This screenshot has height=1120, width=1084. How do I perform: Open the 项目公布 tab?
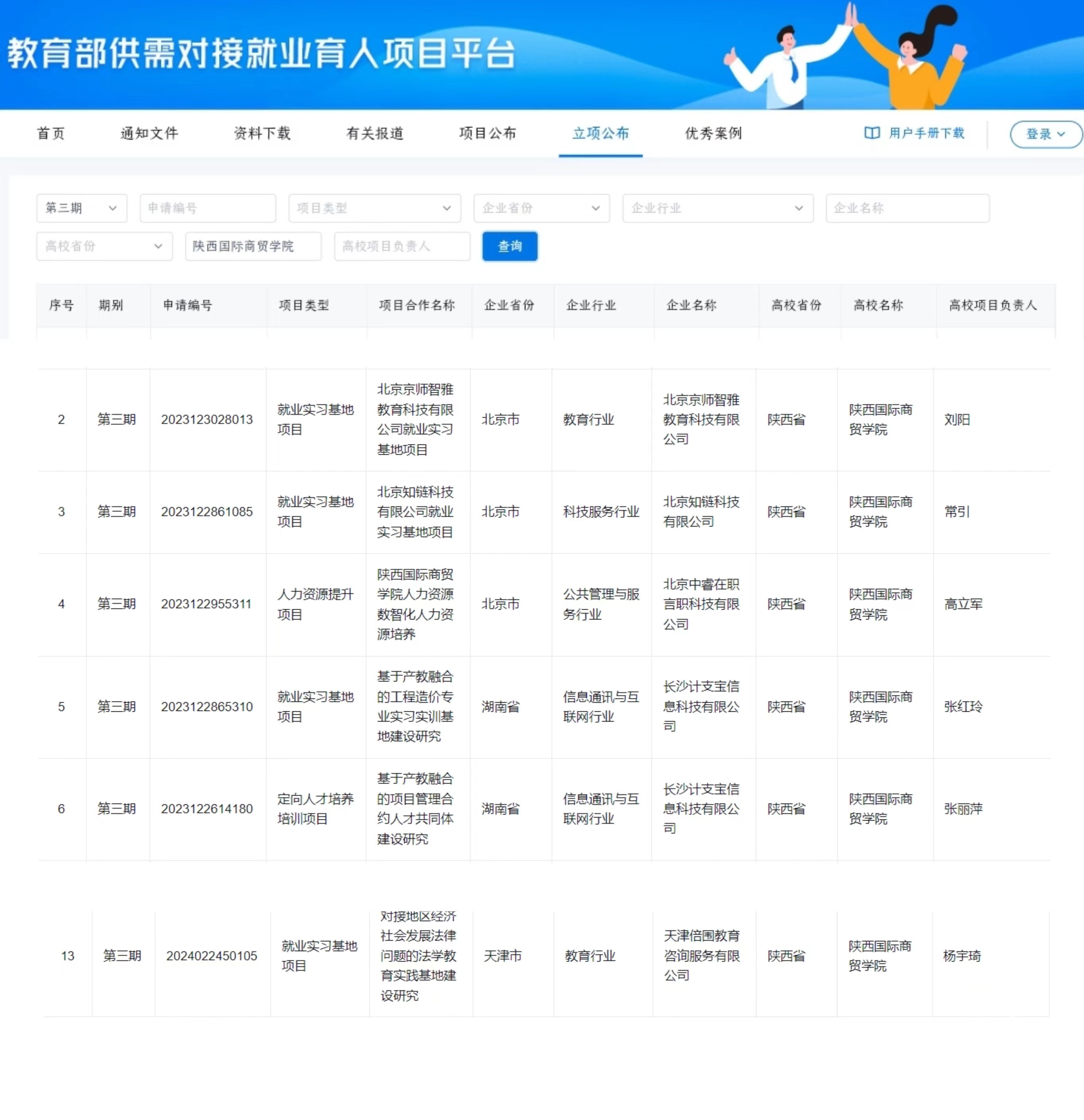tap(488, 133)
